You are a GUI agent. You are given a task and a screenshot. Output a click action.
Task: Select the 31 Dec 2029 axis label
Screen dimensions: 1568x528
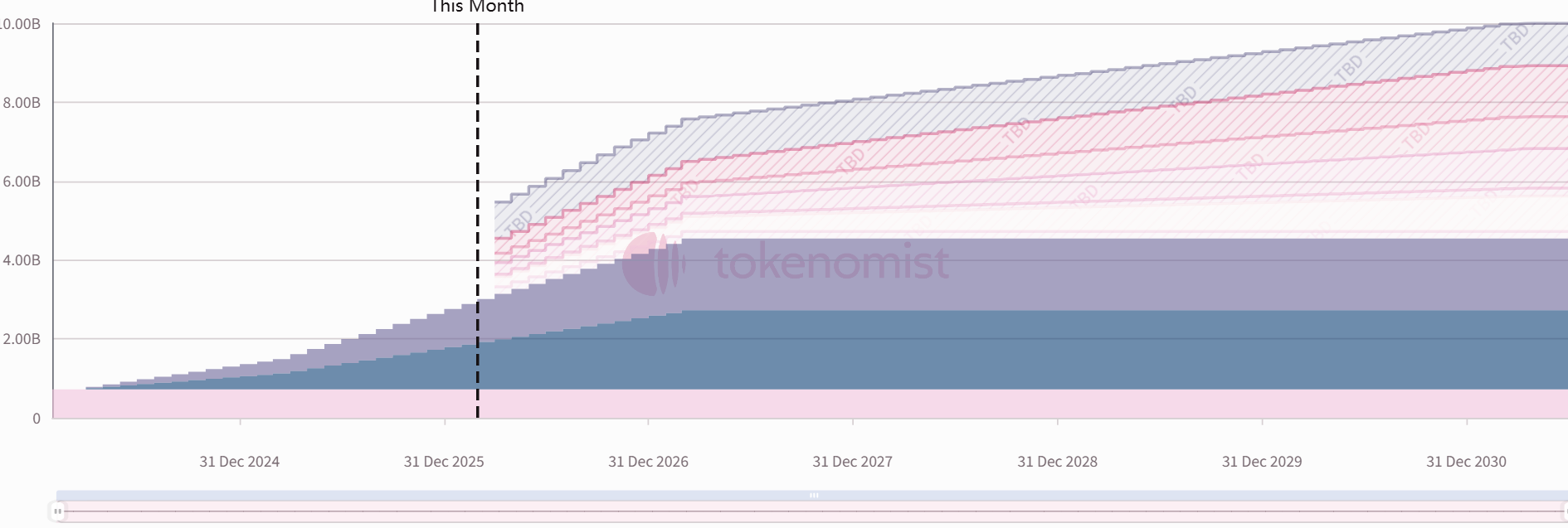click(1261, 462)
